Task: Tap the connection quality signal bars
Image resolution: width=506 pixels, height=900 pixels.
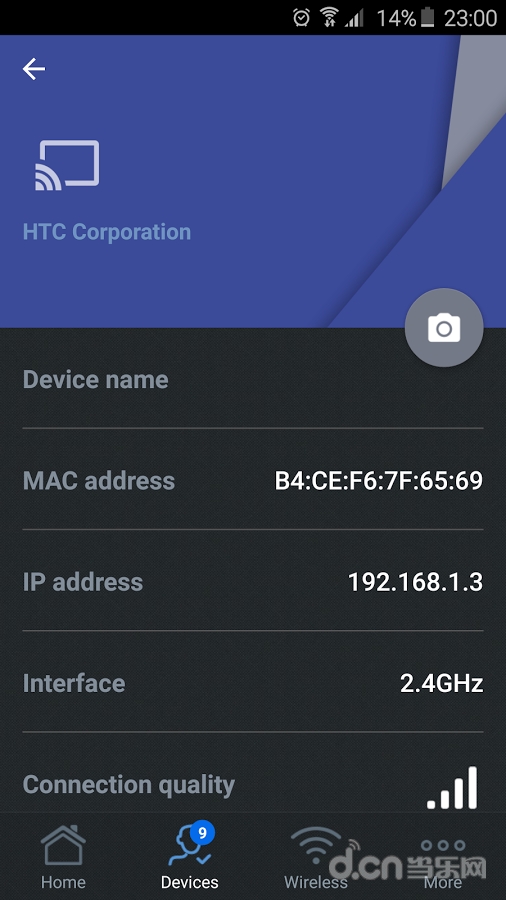Action: click(x=452, y=788)
